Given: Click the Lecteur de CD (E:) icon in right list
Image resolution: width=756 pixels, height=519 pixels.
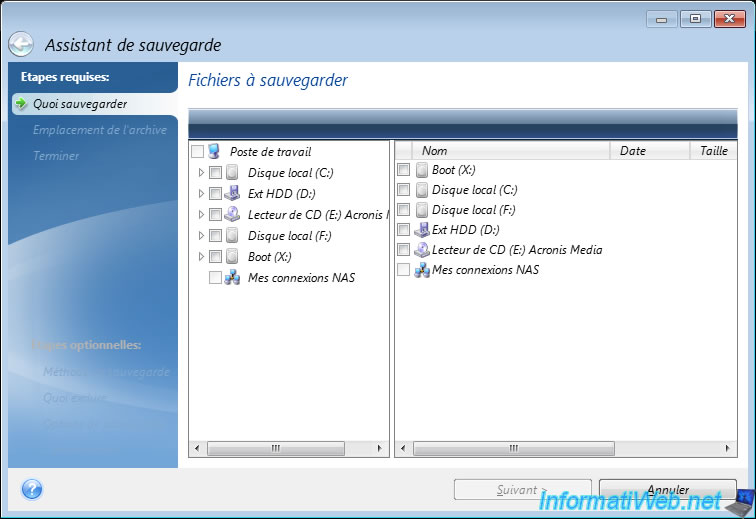Looking at the screenshot, I should pos(421,250).
